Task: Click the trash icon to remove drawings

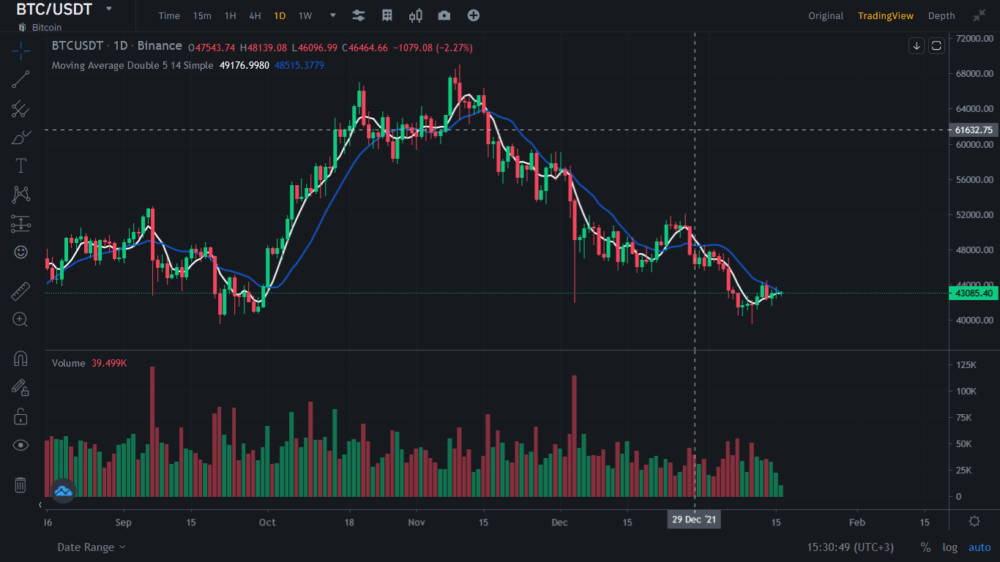Action: tap(20, 485)
